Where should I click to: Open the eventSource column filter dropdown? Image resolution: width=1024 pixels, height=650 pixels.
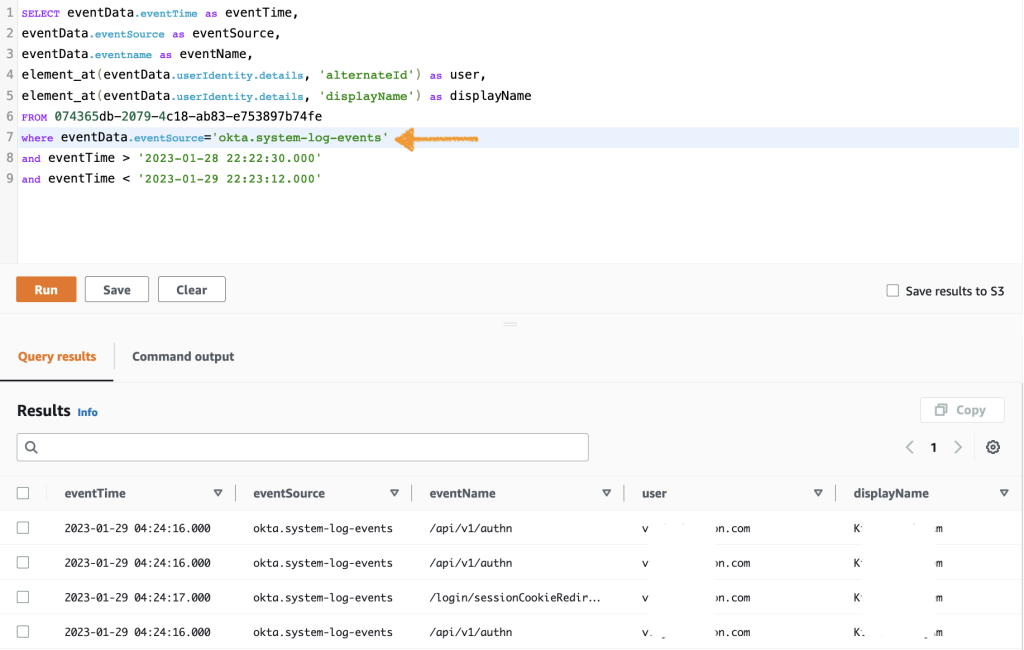pyautogui.click(x=395, y=492)
